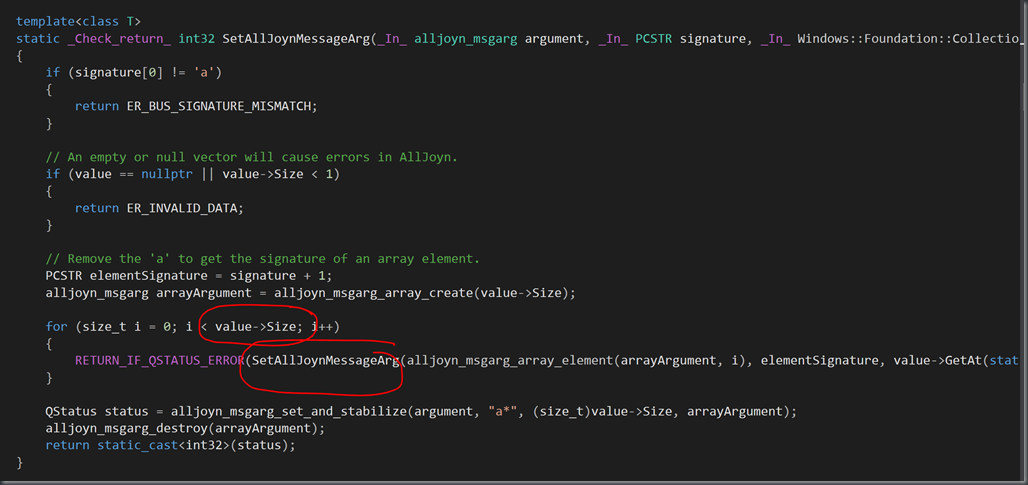Click 'alljoyn_msgarg_destroy' function call
The width and height of the screenshot is (1028, 485).
(x=126, y=429)
